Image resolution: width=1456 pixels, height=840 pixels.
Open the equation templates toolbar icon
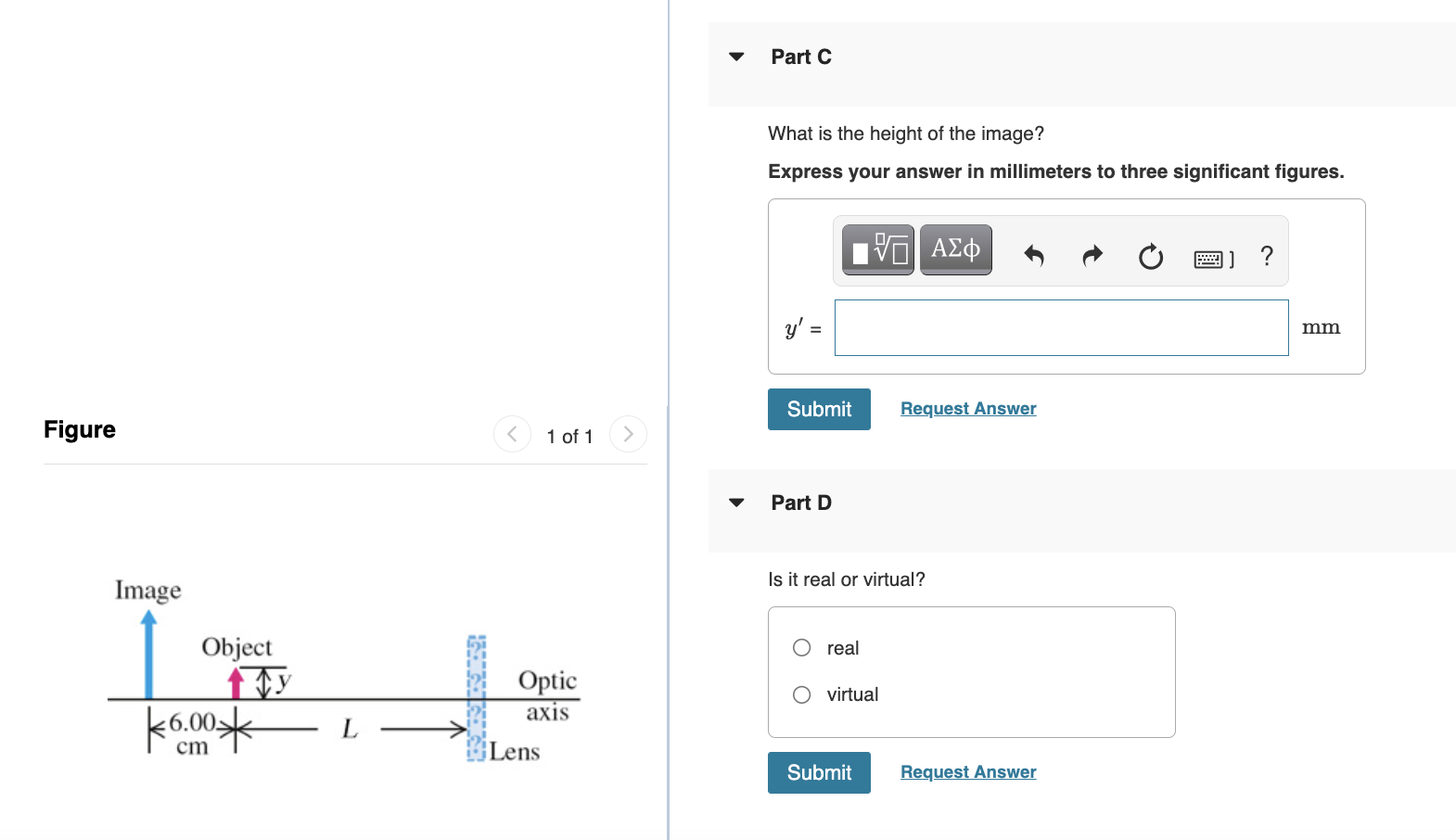875,248
